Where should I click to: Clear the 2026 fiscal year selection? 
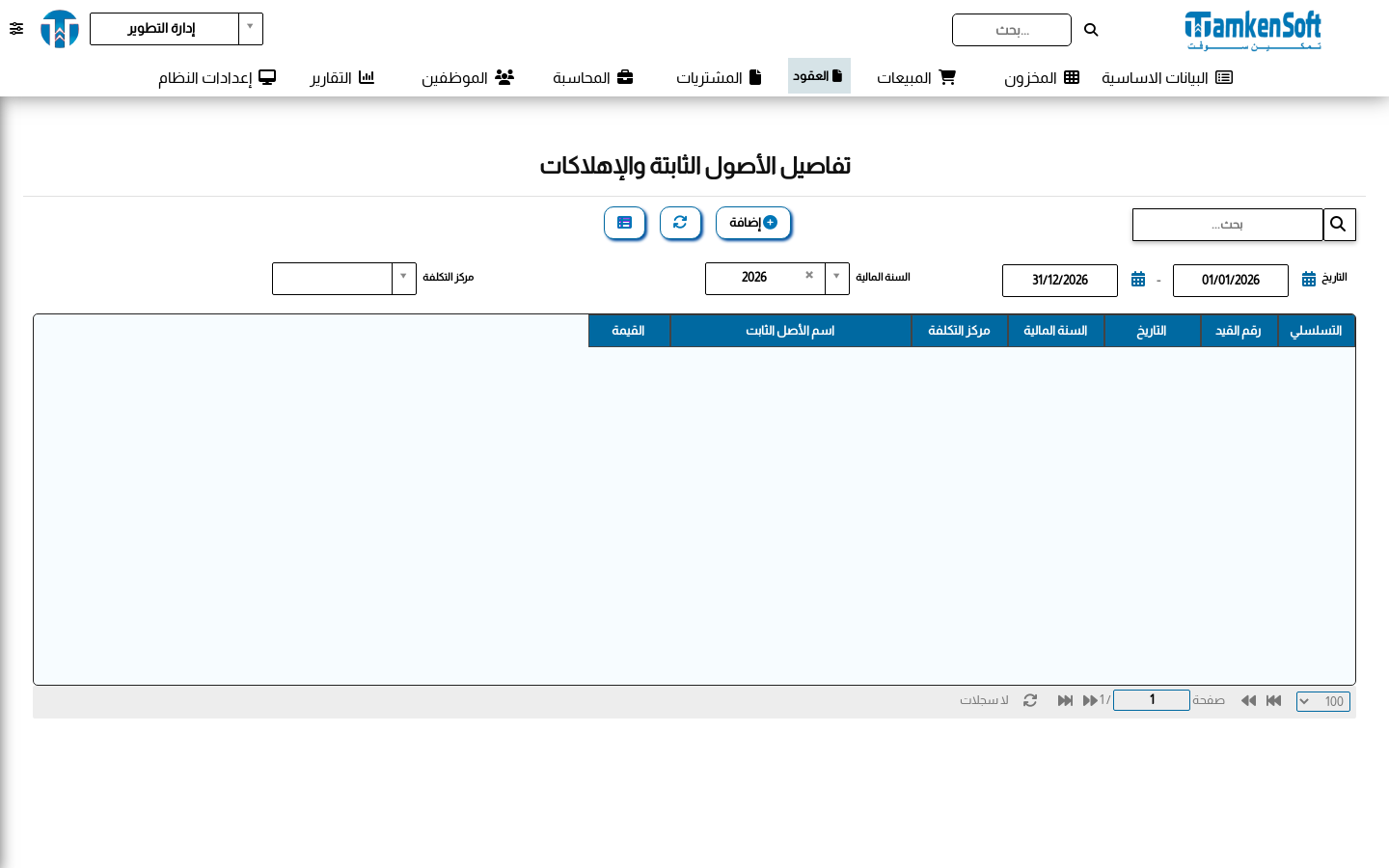point(809,275)
